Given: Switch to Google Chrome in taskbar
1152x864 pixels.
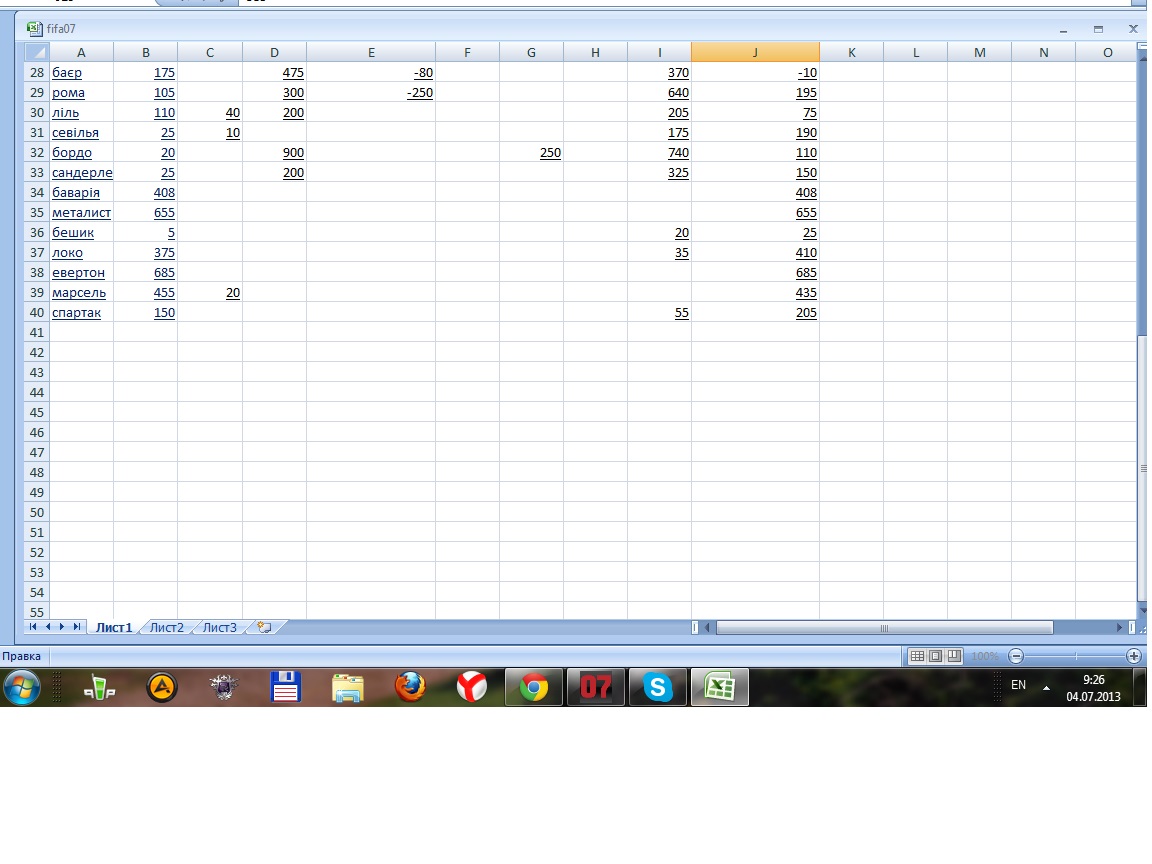Looking at the screenshot, I should coord(534,688).
